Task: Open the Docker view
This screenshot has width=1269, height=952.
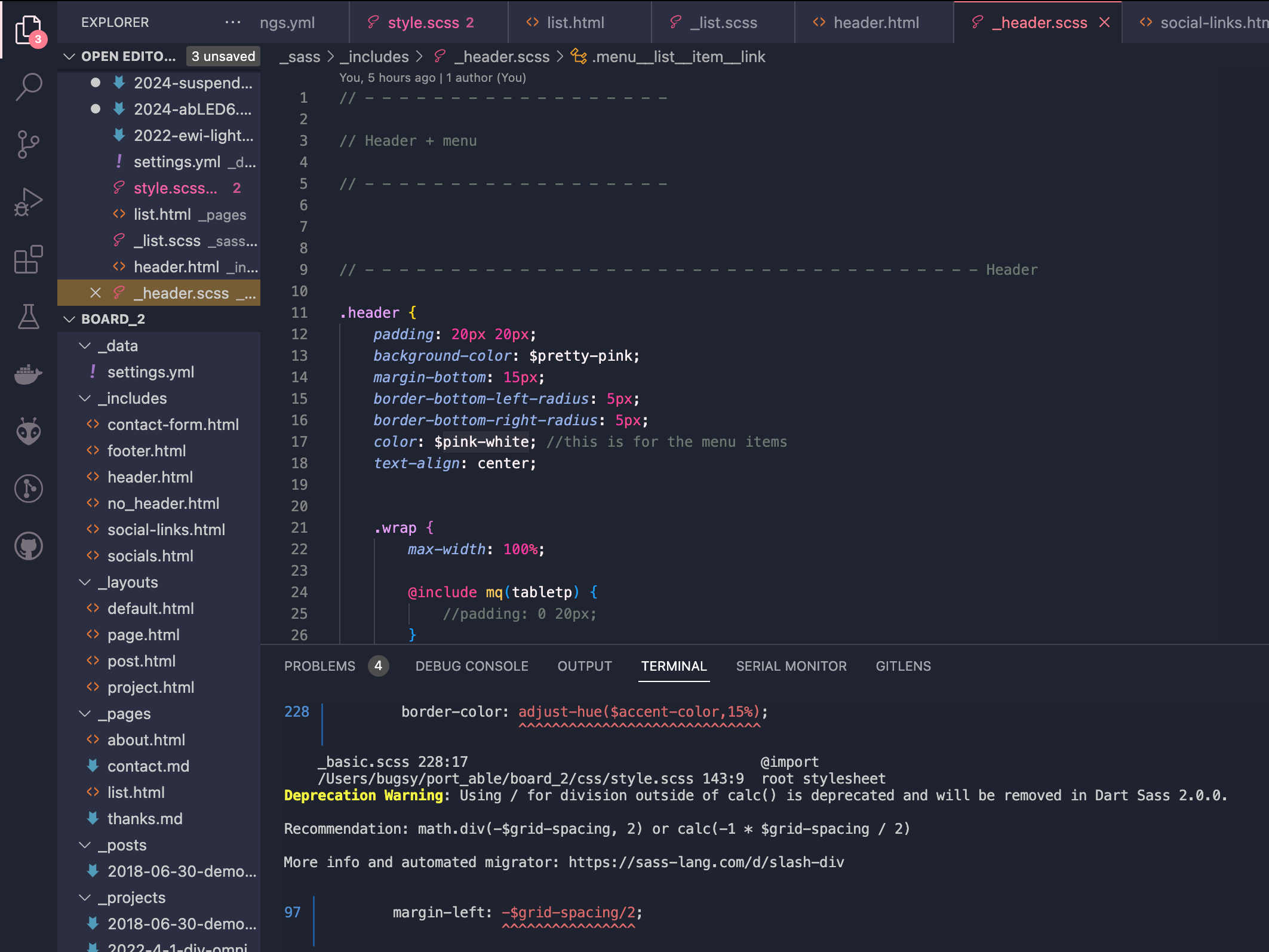Action: [28, 374]
